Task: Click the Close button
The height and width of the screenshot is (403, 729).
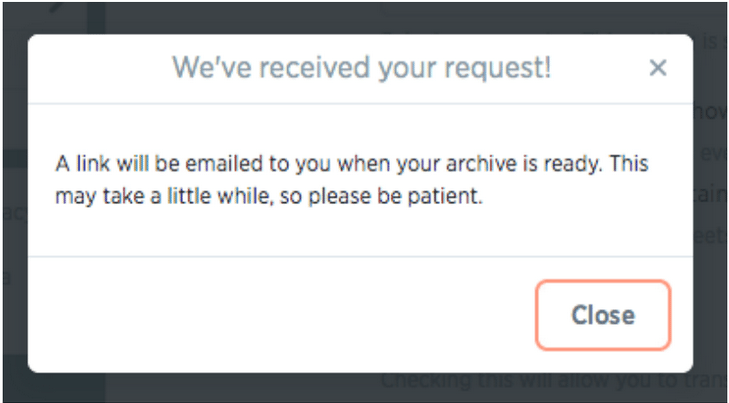Action: [x=603, y=315]
